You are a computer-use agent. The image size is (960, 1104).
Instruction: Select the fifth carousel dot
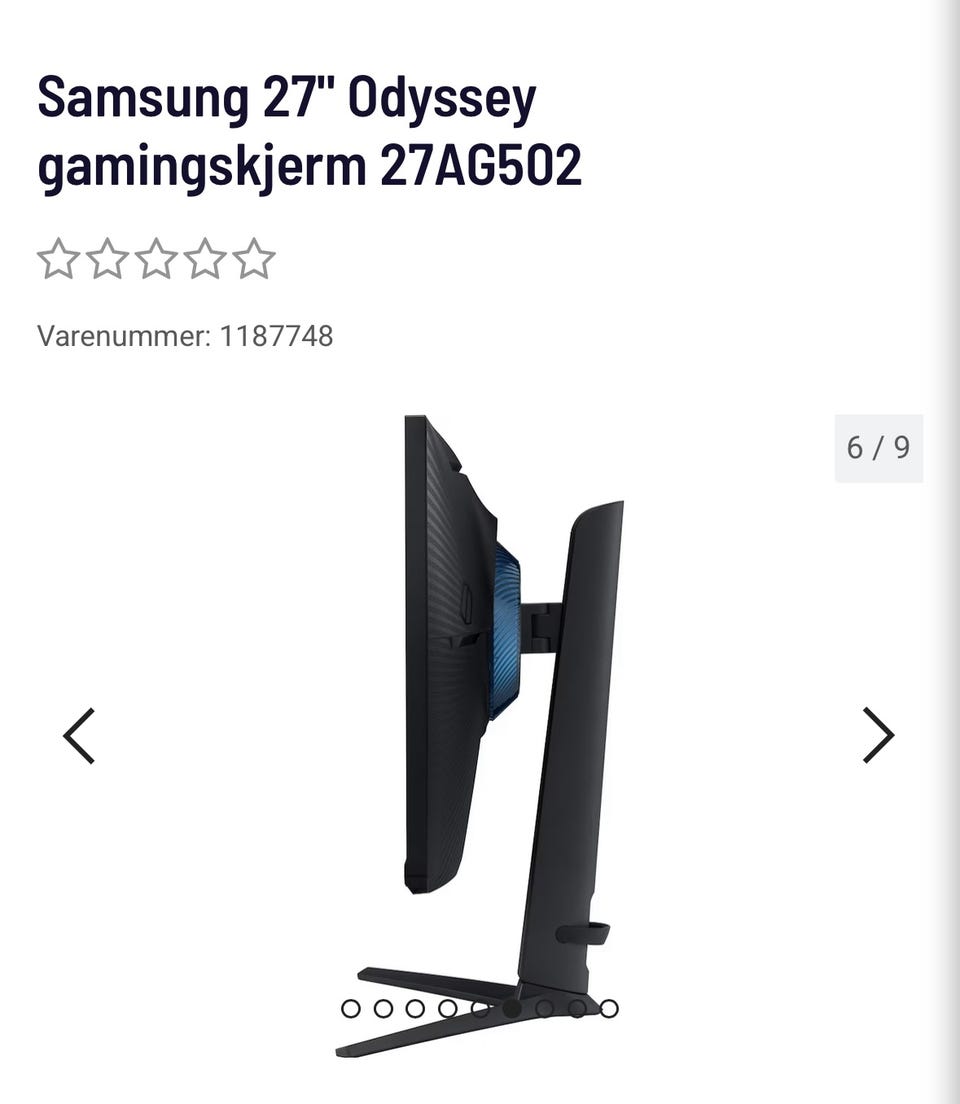point(480,1009)
